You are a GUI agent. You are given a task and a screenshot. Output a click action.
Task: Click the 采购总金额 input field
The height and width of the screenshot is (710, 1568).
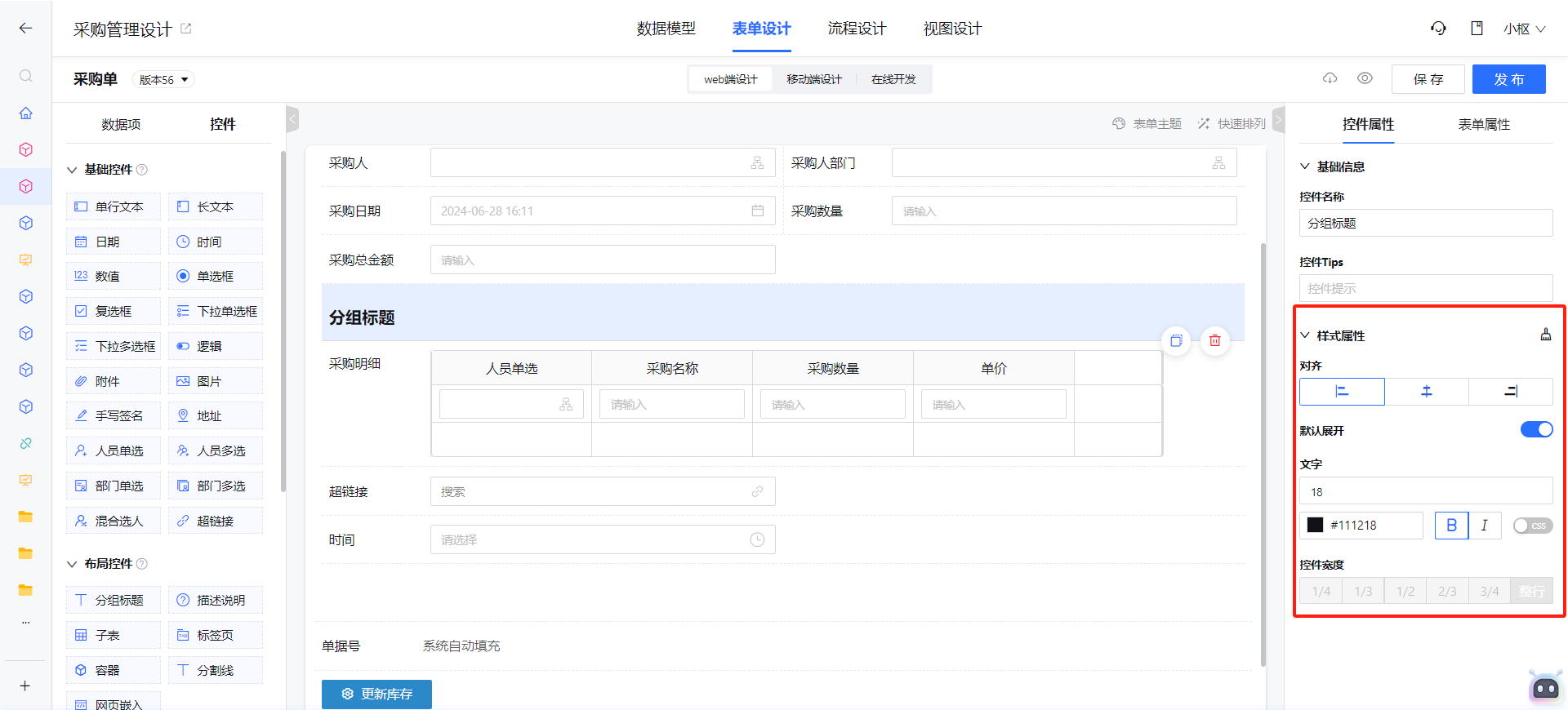point(603,260)
